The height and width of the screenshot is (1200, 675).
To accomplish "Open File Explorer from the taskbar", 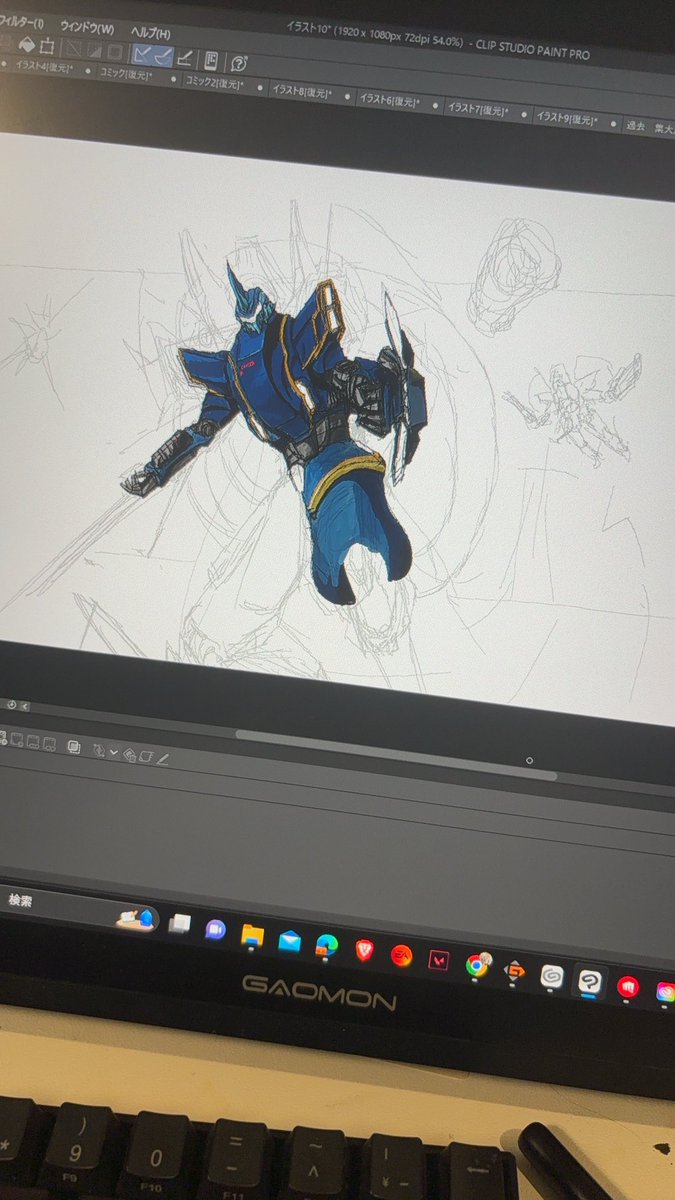I will [x=252, y=936].
